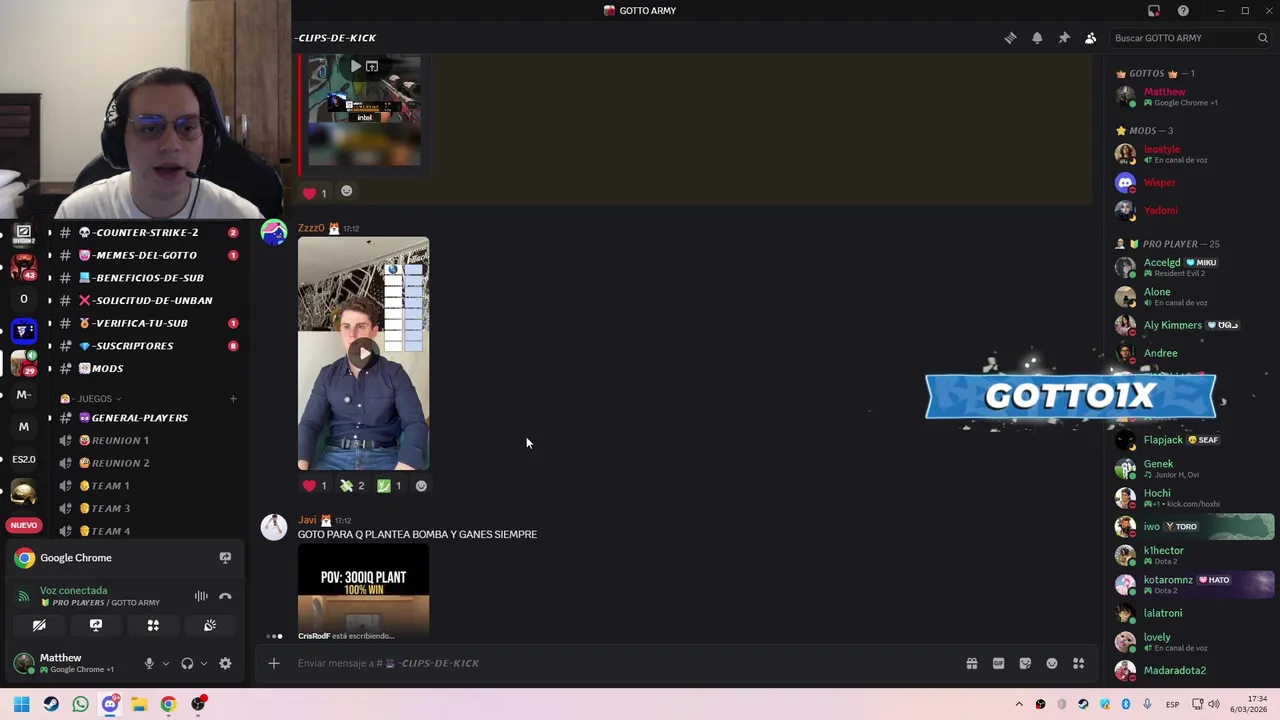Open microphone input options chevron
1280x720 pixels.
(166, 663)
